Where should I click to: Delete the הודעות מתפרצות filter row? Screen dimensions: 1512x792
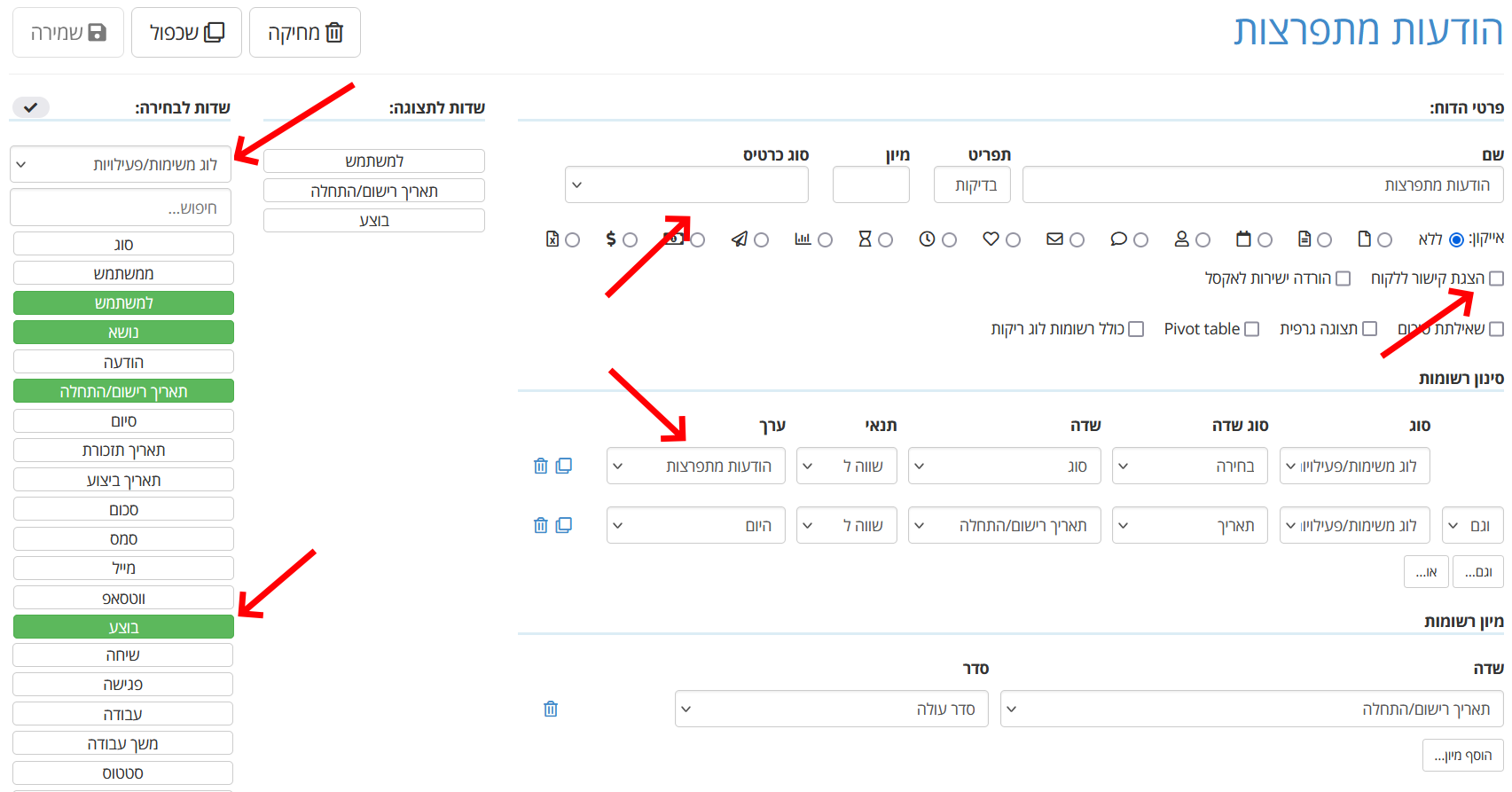541,466
